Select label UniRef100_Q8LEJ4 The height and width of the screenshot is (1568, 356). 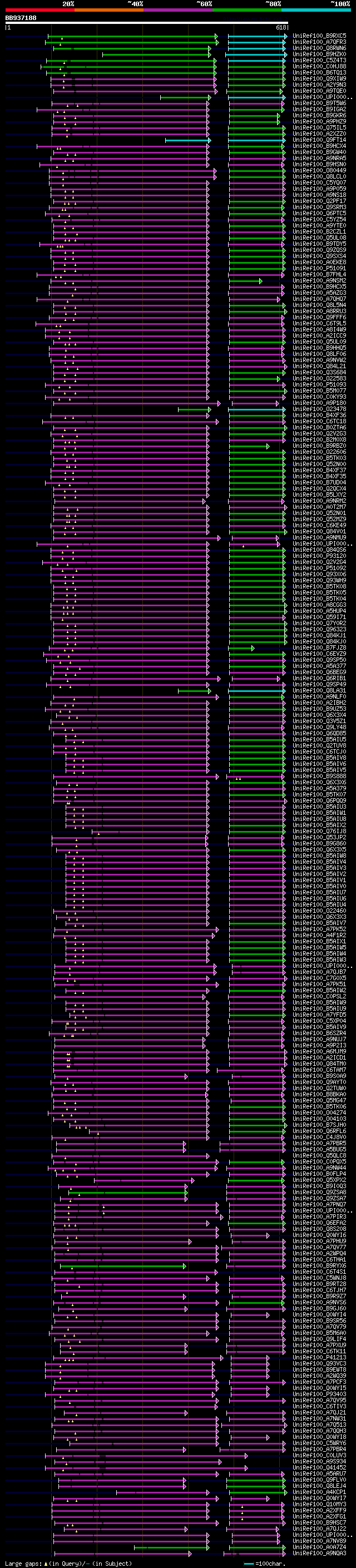(319, 1485)
